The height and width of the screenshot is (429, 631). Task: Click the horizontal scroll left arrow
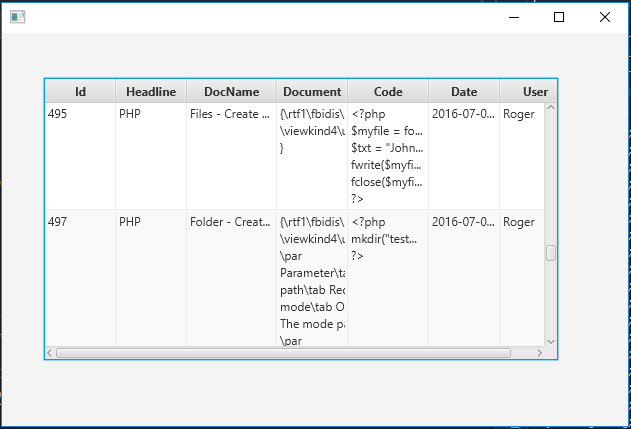[x=51, y=353]
